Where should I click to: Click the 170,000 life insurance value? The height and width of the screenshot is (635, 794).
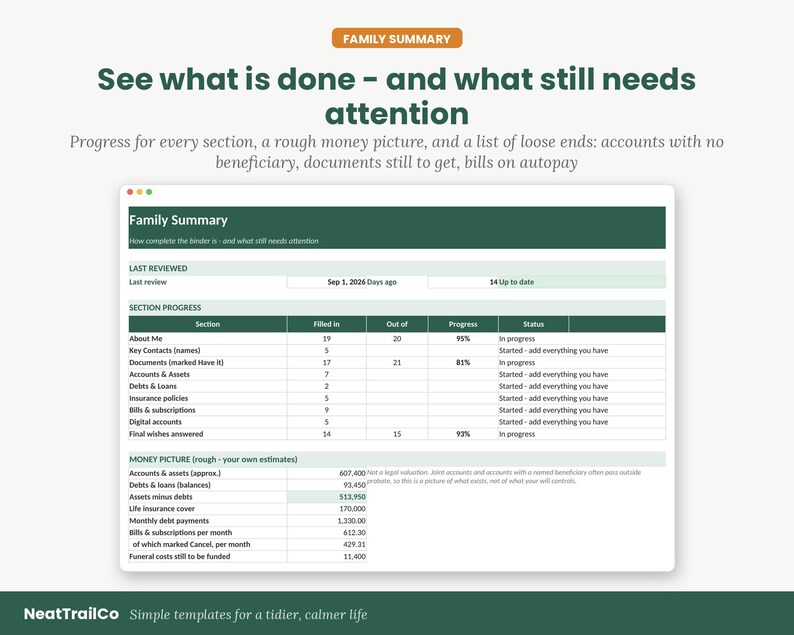pos(327,509)
